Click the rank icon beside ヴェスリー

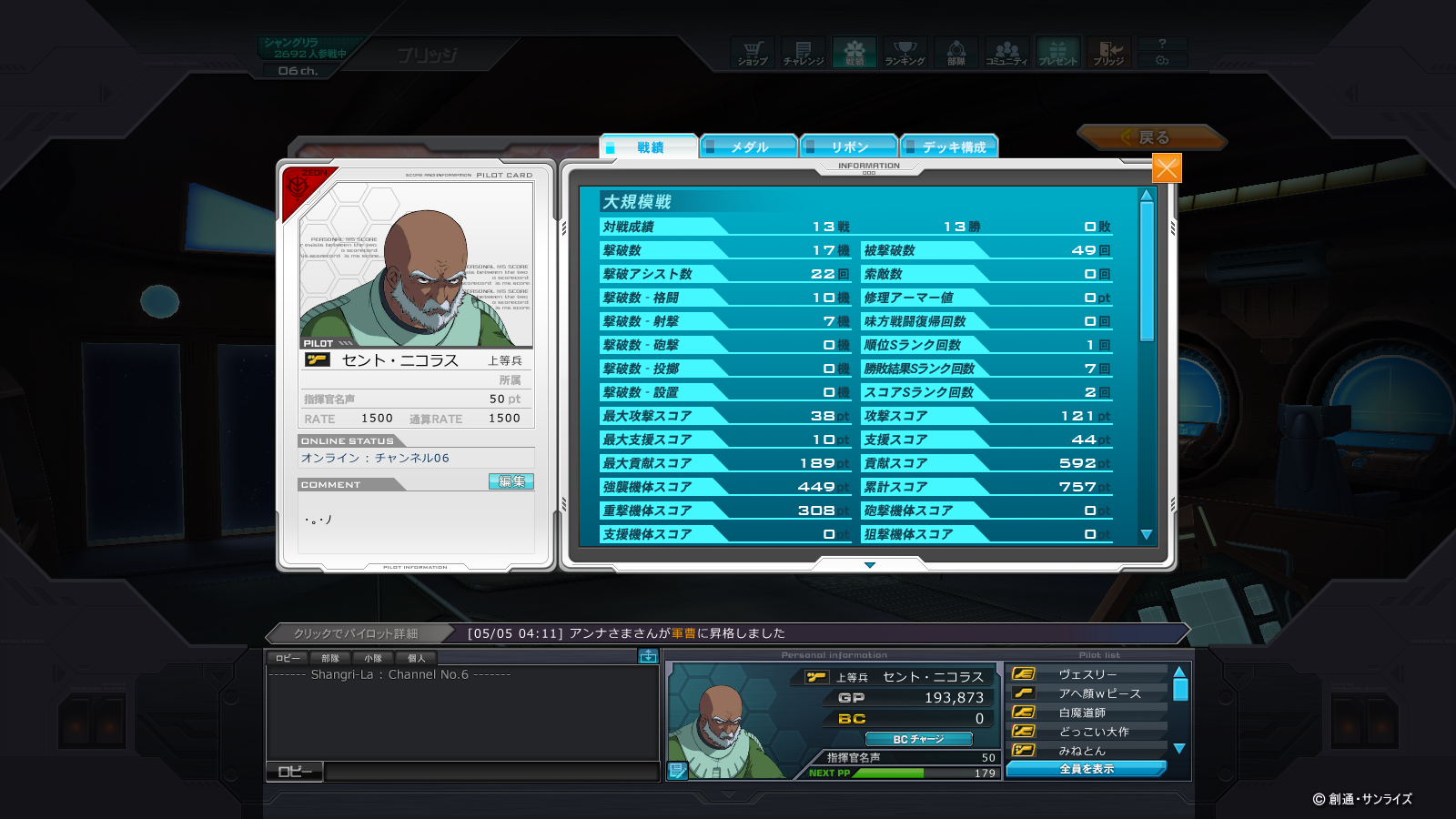coord(1024,674)
